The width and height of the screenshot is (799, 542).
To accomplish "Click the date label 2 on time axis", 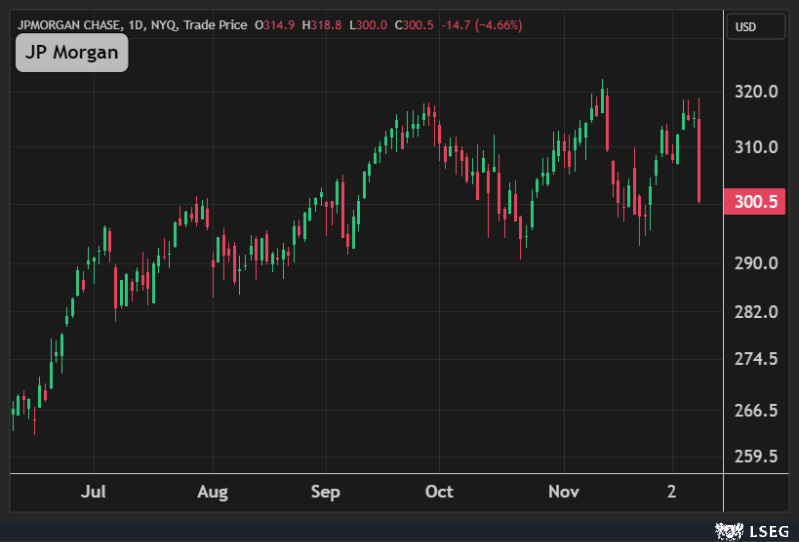I will [x=672, y=492].
